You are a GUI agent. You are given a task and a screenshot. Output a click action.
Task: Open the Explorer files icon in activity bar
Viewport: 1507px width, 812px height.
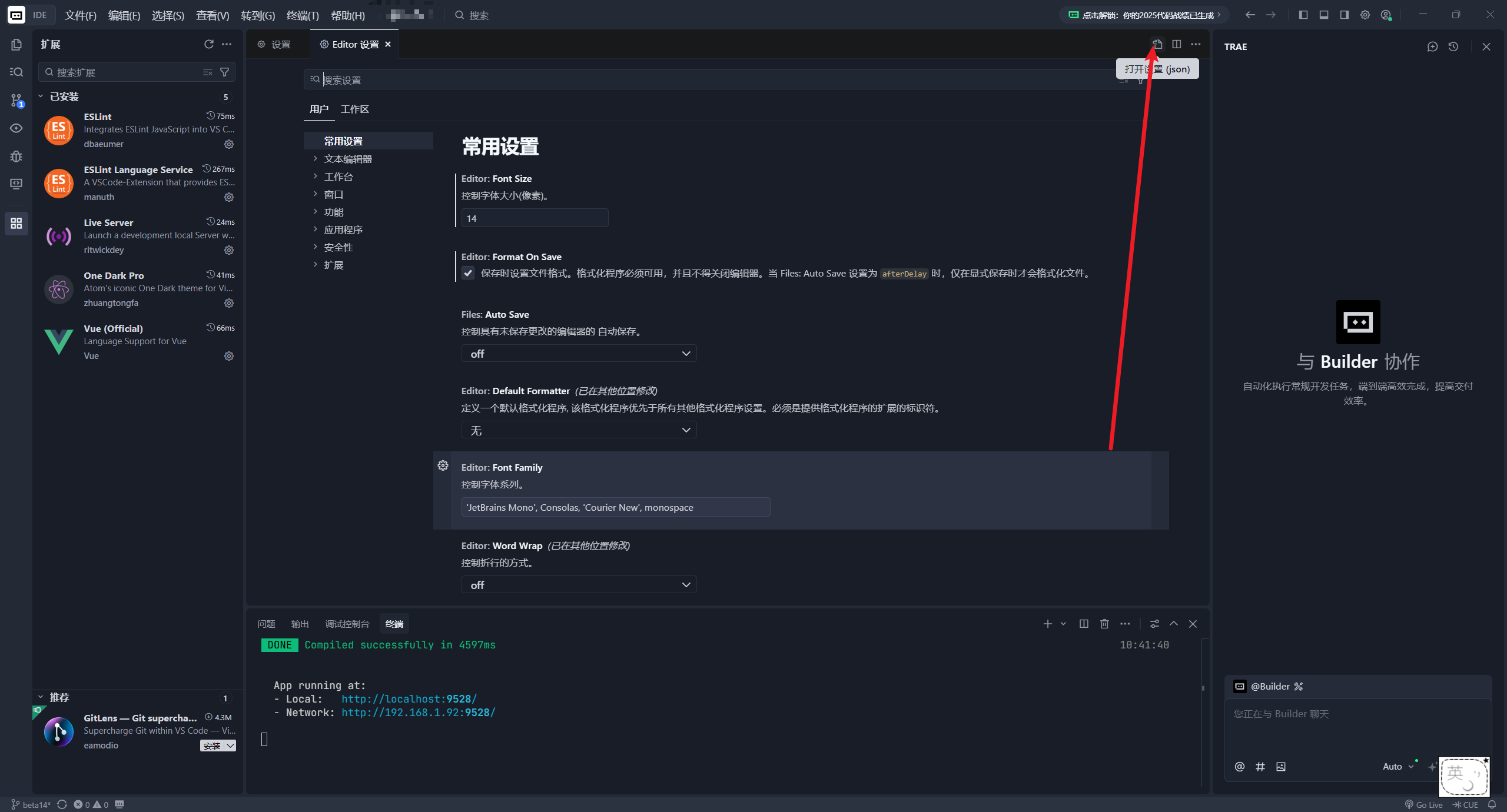(x=16, y=45)
